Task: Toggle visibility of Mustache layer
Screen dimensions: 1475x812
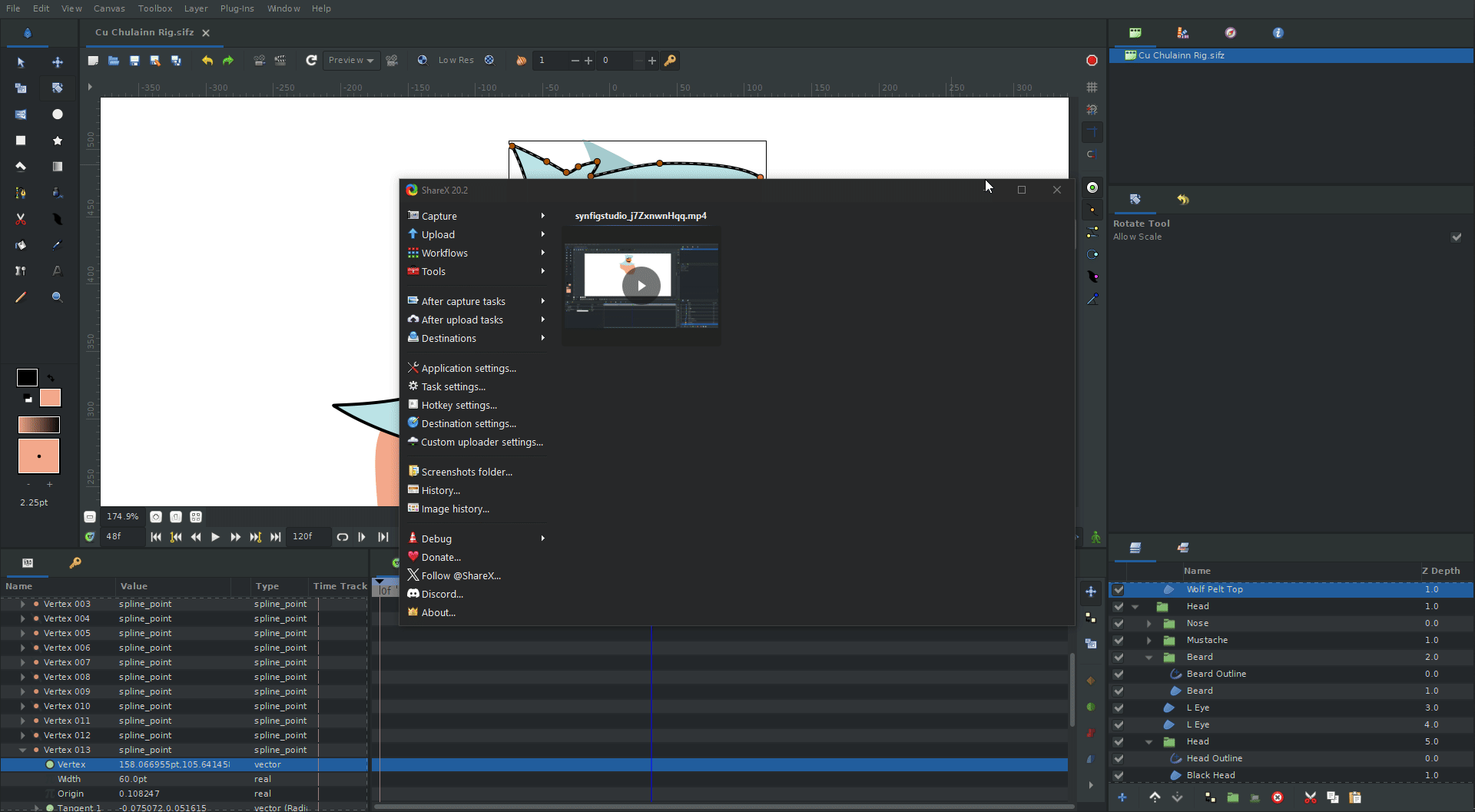Action: click(x=1119, y=641)
